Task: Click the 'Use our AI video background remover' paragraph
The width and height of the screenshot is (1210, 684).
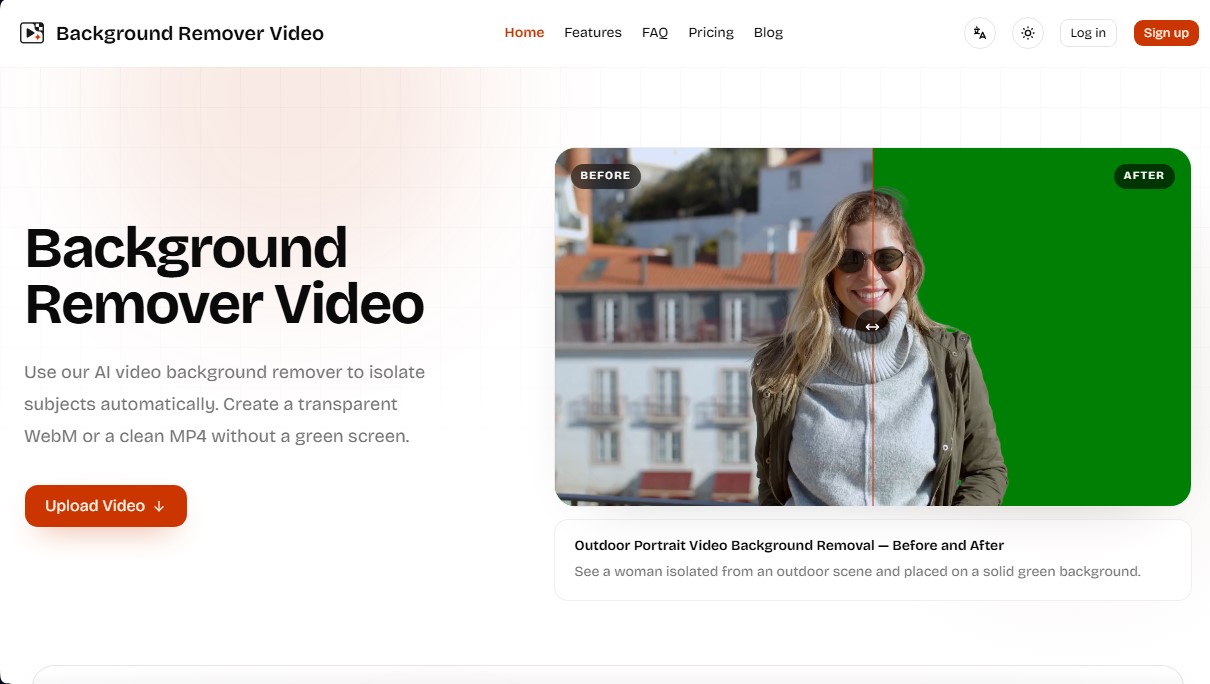Action: click(x=225, y=404)
